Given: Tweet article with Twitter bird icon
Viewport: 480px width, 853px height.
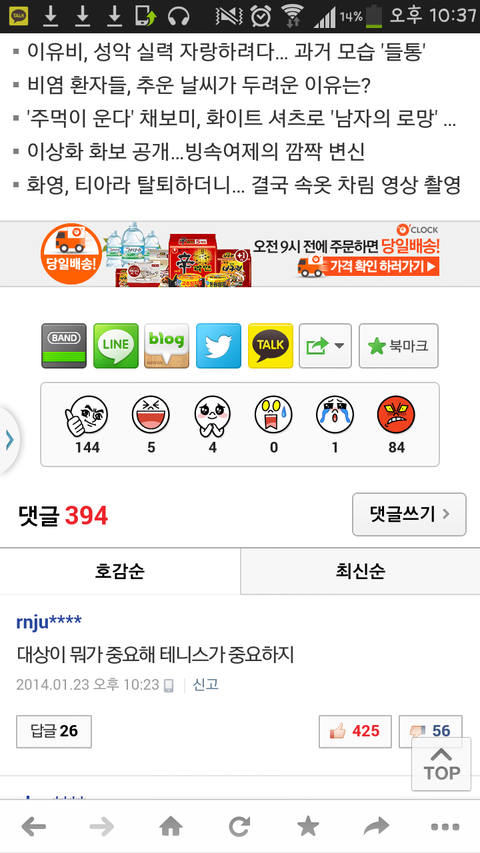Looking at the screenshot, I should pos(219,346).
